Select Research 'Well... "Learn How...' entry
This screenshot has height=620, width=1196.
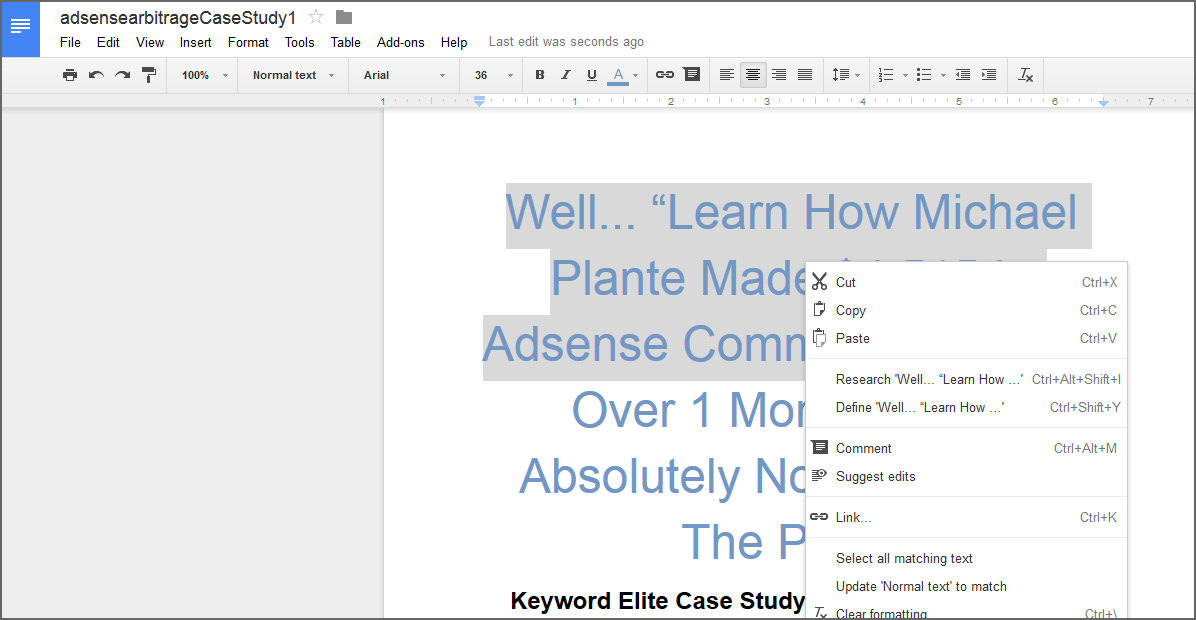[x=966, y=380]
